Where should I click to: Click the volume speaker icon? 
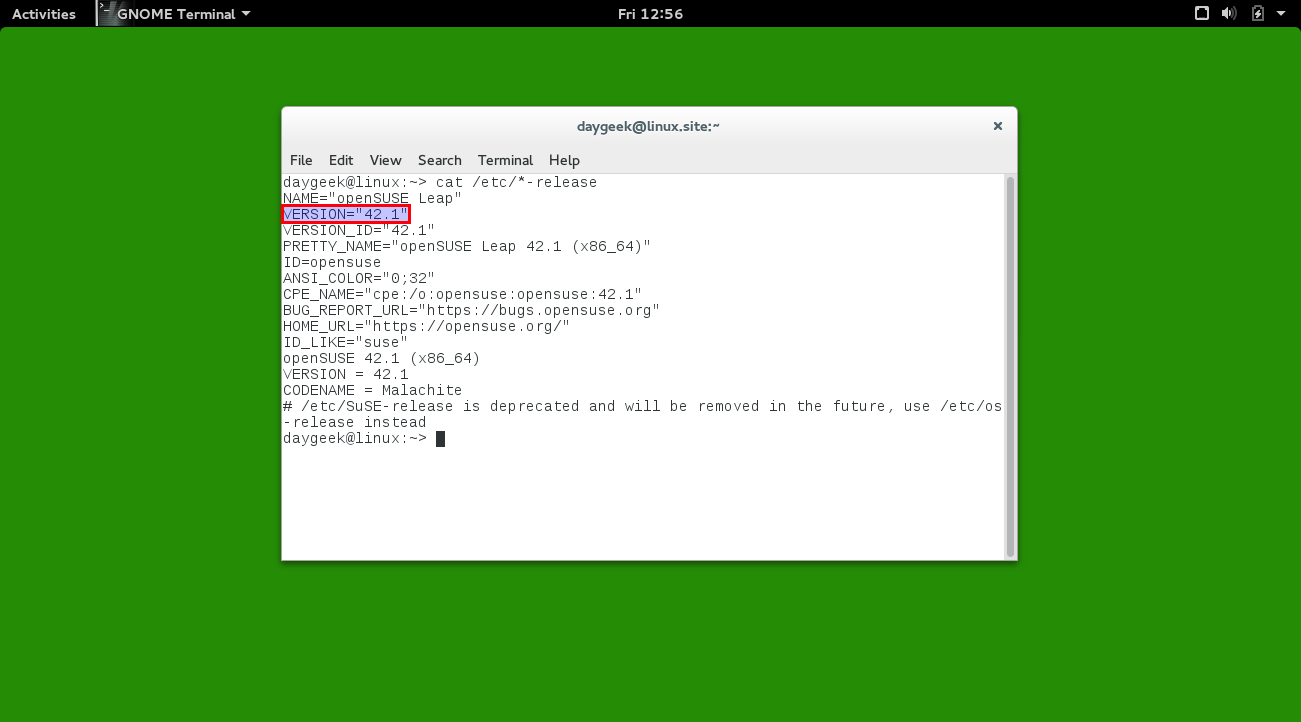coord(1230,14)
